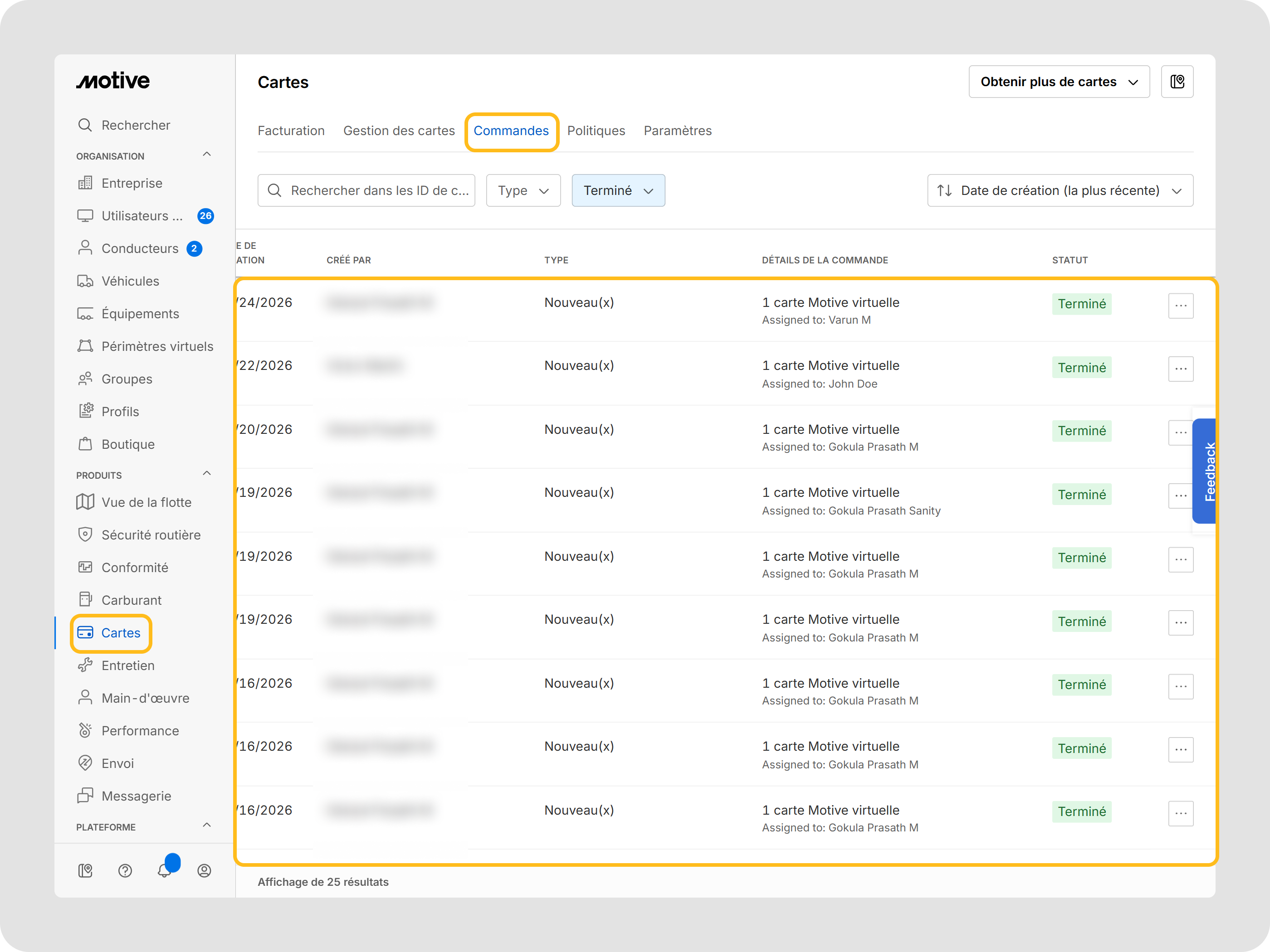Go to Main-d'œuvre

(133, 699)
